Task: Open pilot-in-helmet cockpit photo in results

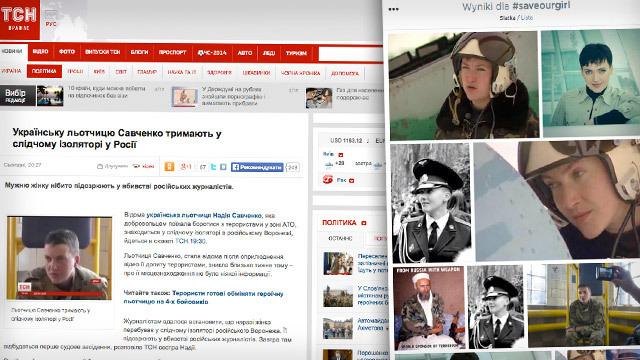Action: [464, 86]
